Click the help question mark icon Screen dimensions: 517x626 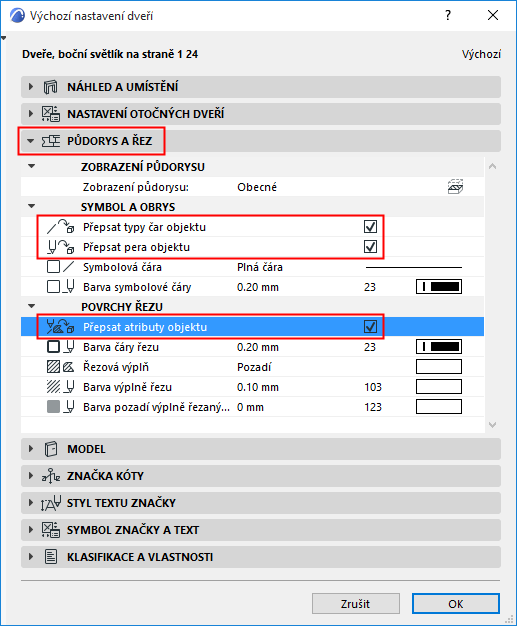click(x=448, y=16)
